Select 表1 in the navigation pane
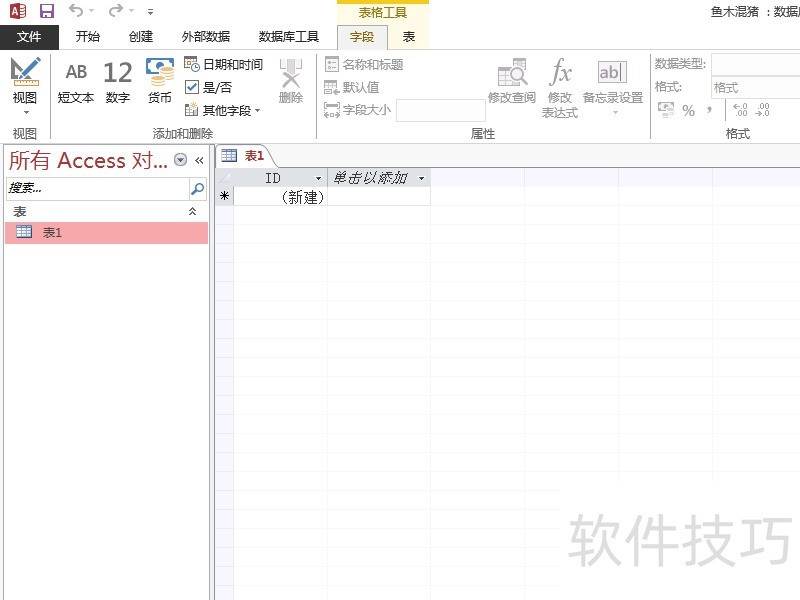 click(107, 232)
